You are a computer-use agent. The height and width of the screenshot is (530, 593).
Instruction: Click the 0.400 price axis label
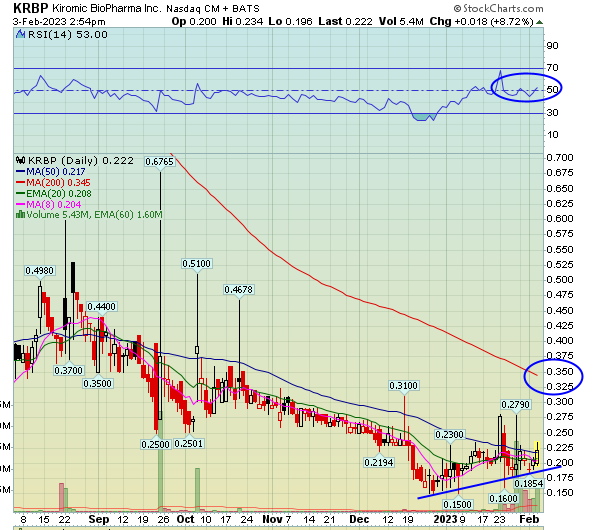pyautogui.click(x=560, y=341)
